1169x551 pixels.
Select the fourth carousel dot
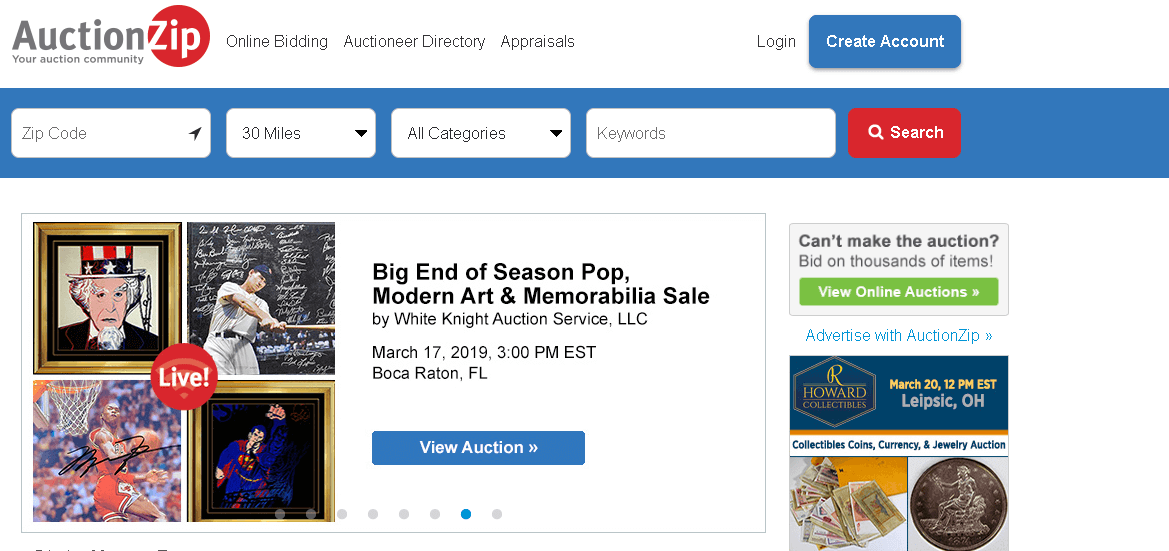pyautogui.click(x=373, y=514)
